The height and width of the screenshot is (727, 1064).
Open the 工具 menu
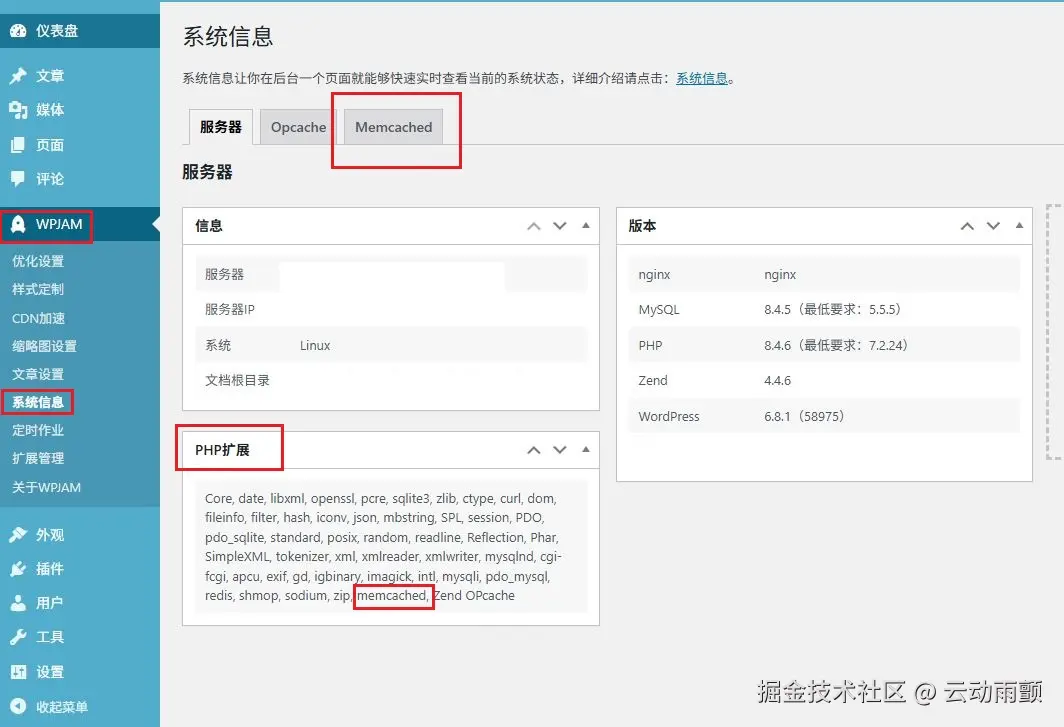(x=80, y=637)
